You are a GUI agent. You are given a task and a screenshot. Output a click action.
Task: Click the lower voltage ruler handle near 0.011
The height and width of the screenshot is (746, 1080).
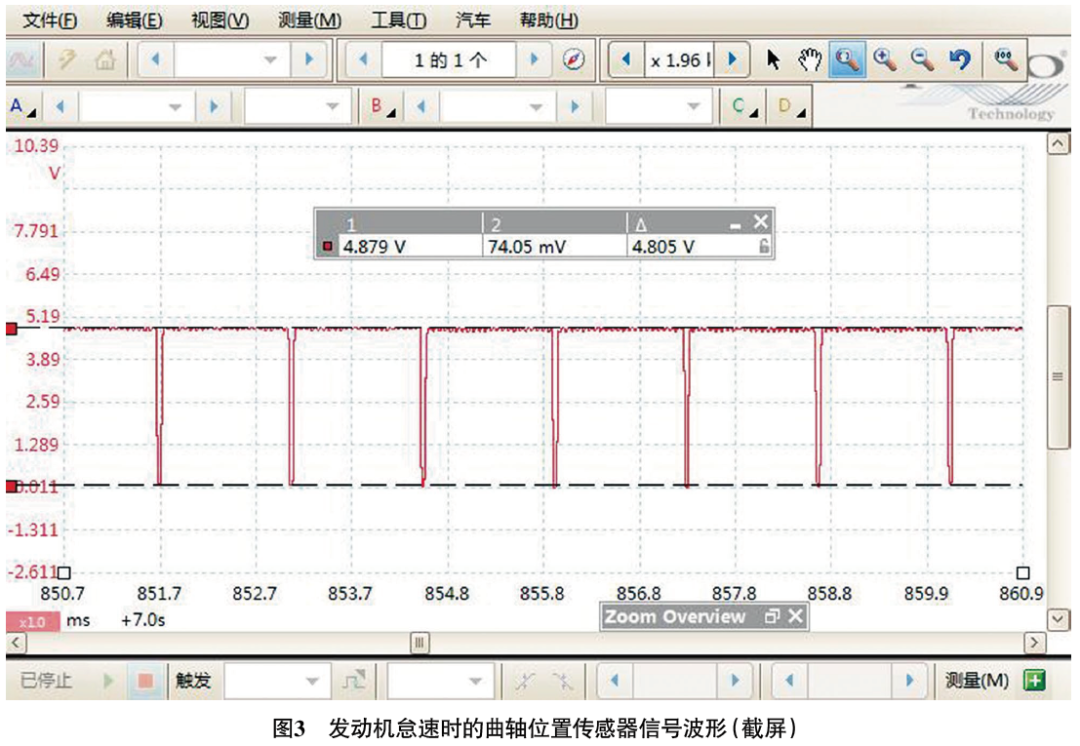(x=11, y=487)
